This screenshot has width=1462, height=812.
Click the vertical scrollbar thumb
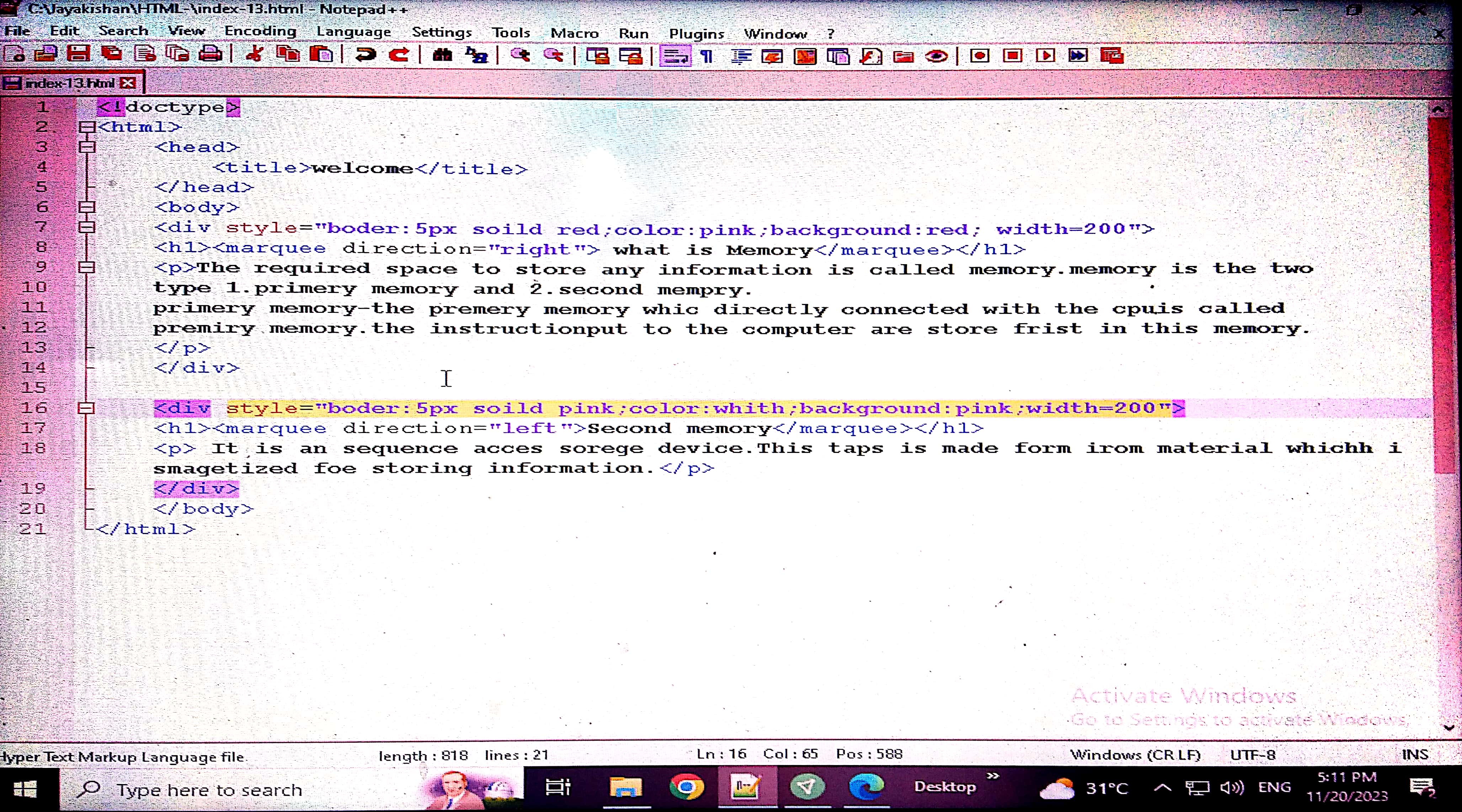pos(1442,295)
